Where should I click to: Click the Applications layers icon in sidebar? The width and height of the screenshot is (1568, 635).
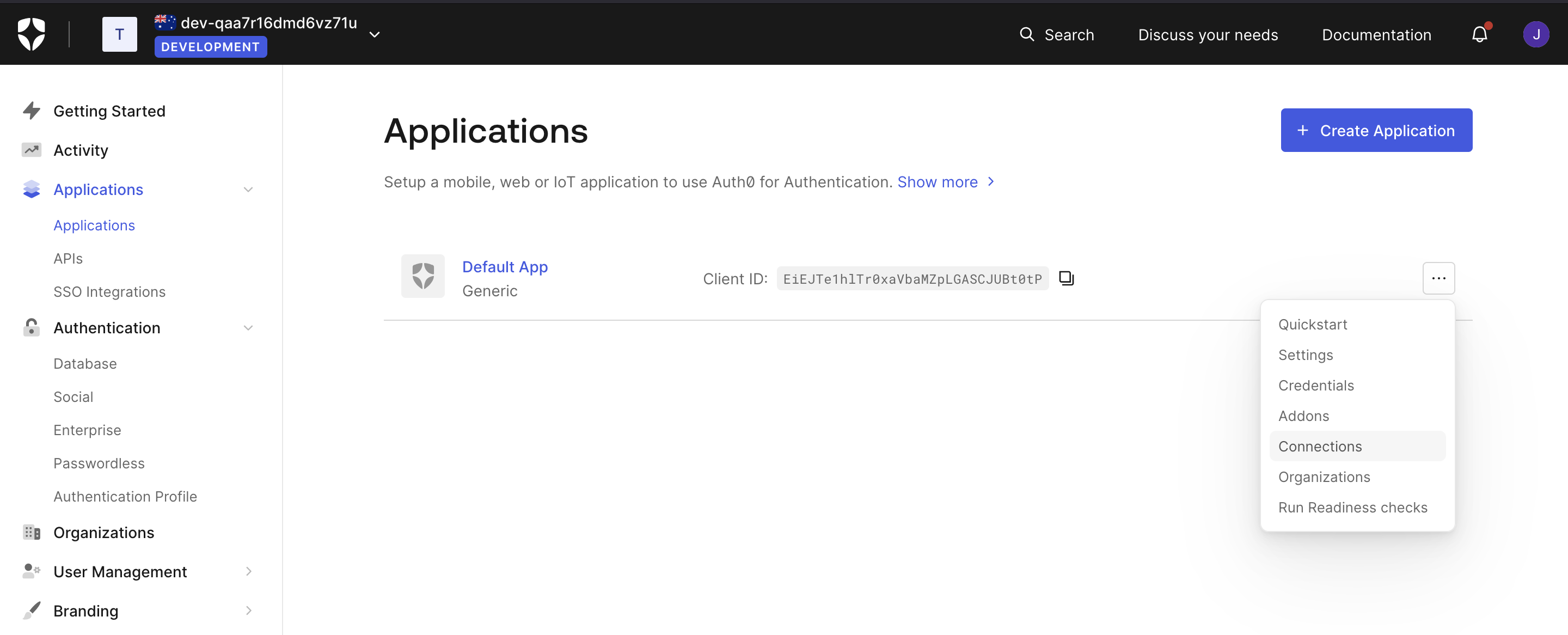click(x=32, y=190)
